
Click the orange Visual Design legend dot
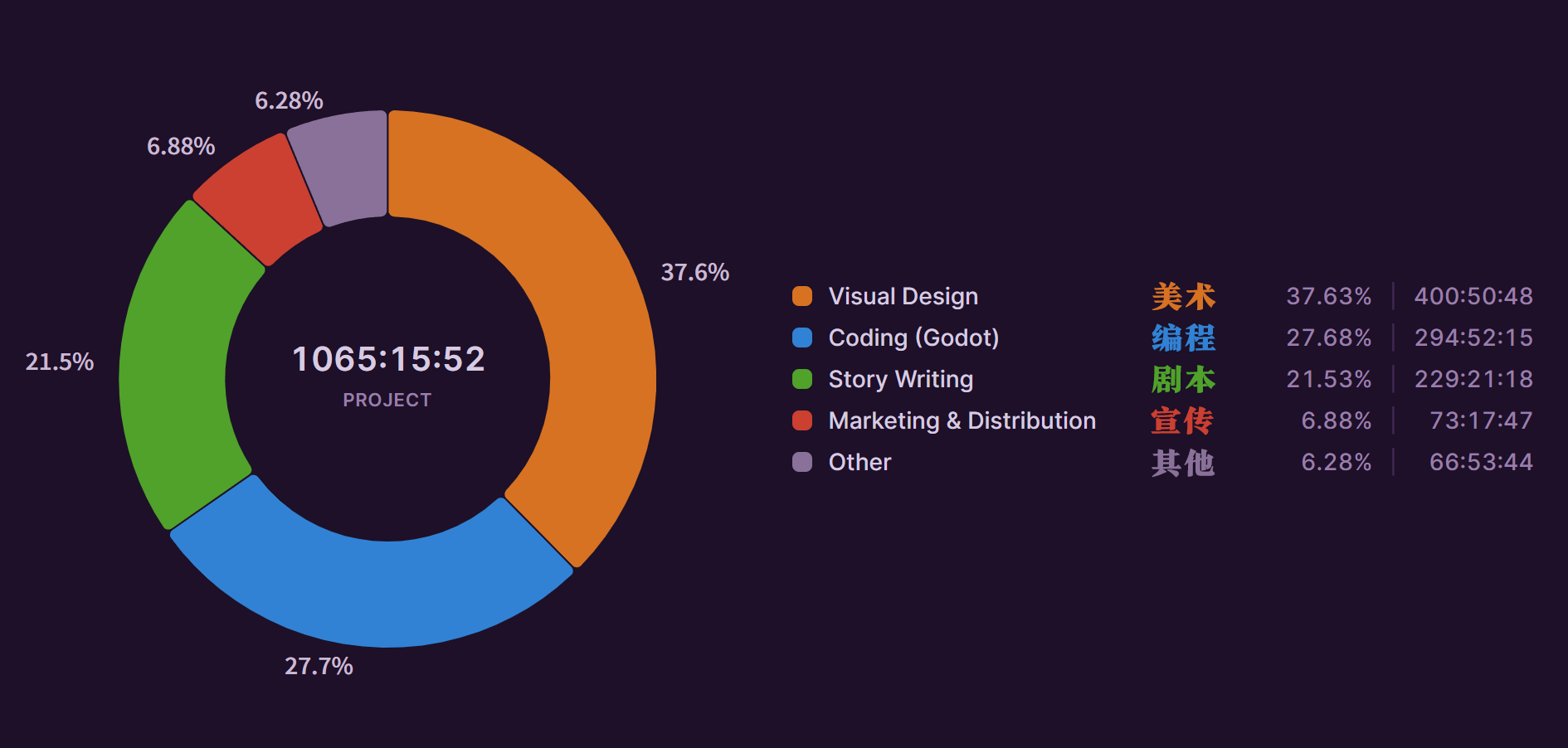801,296
